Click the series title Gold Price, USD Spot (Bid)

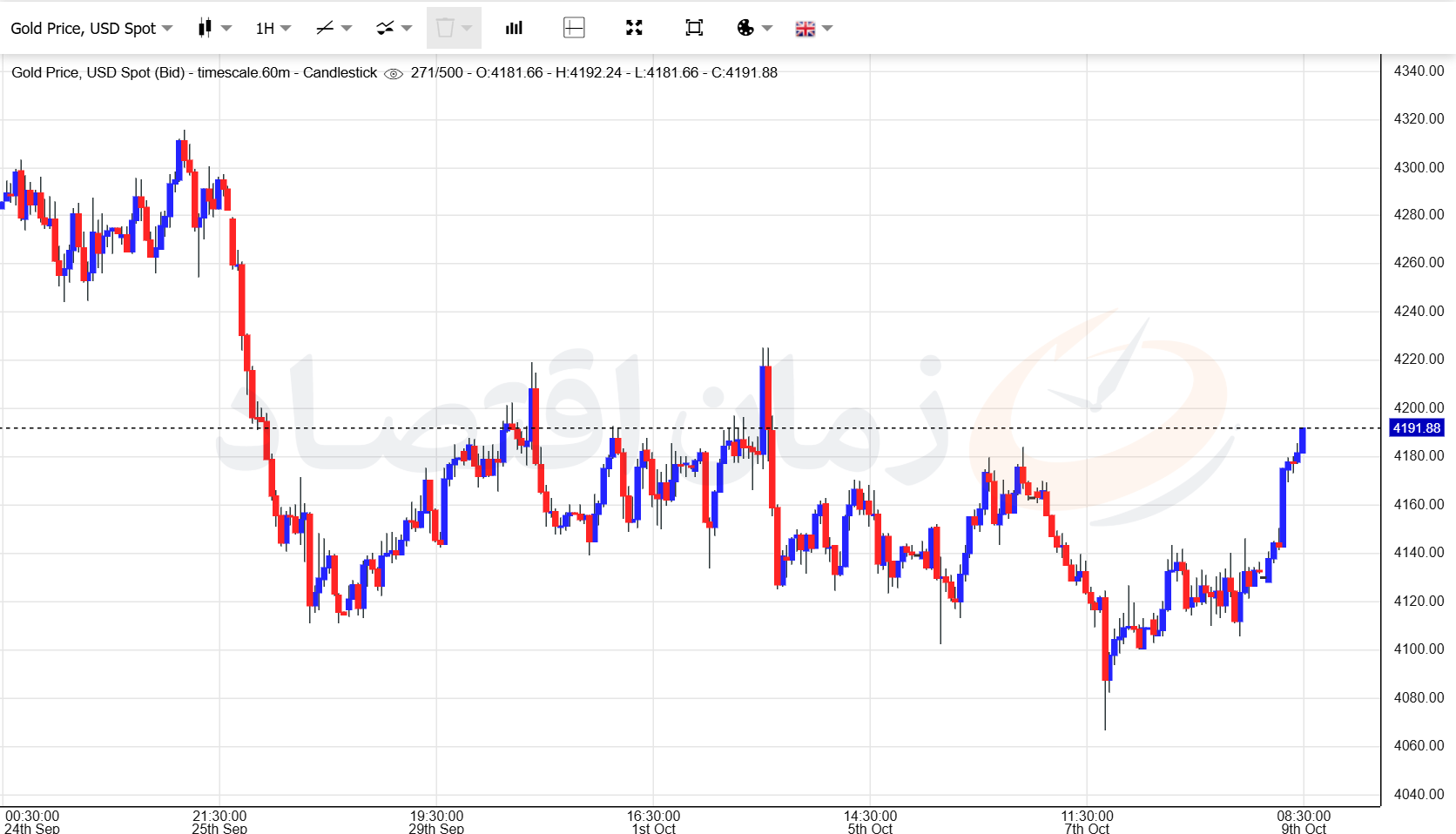[x=98, y=73]
